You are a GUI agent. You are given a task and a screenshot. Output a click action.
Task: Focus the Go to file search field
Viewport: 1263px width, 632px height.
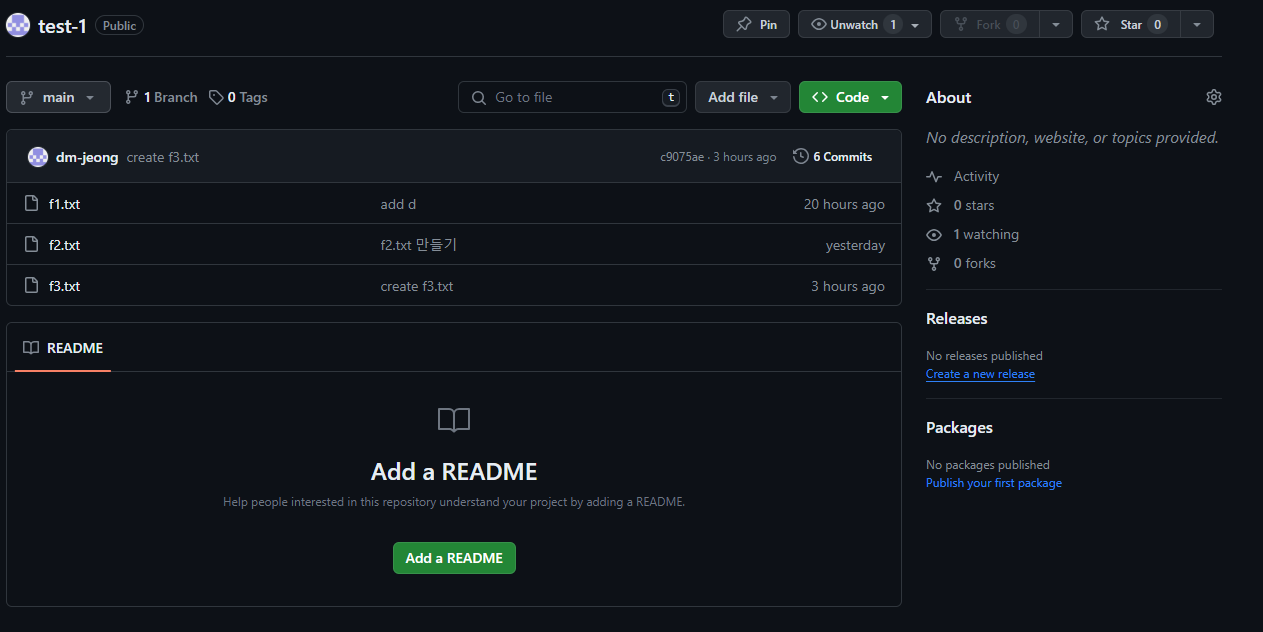[x=572, y=97]
